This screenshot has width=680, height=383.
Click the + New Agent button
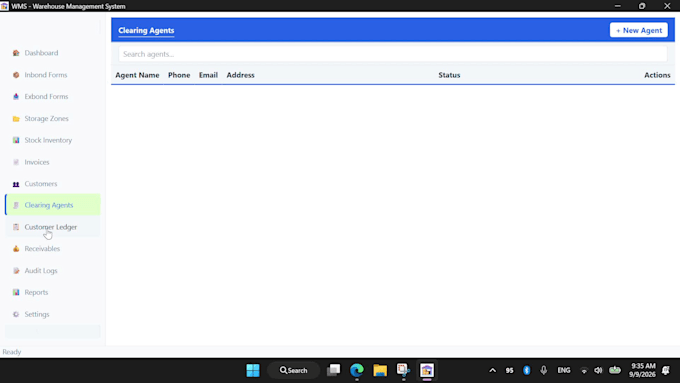click(638, 30)
